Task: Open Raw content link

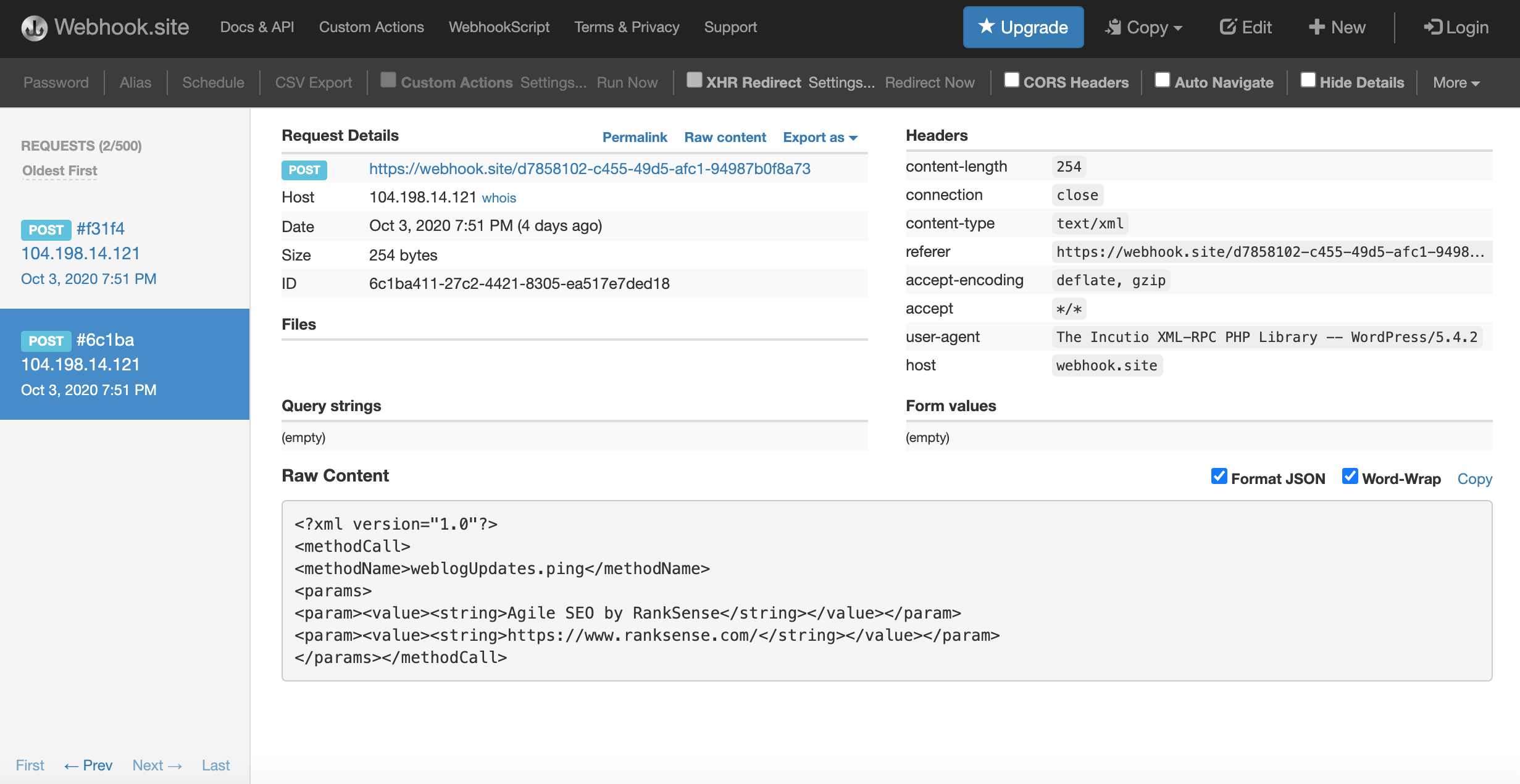Action: click(x=725, y=137)
